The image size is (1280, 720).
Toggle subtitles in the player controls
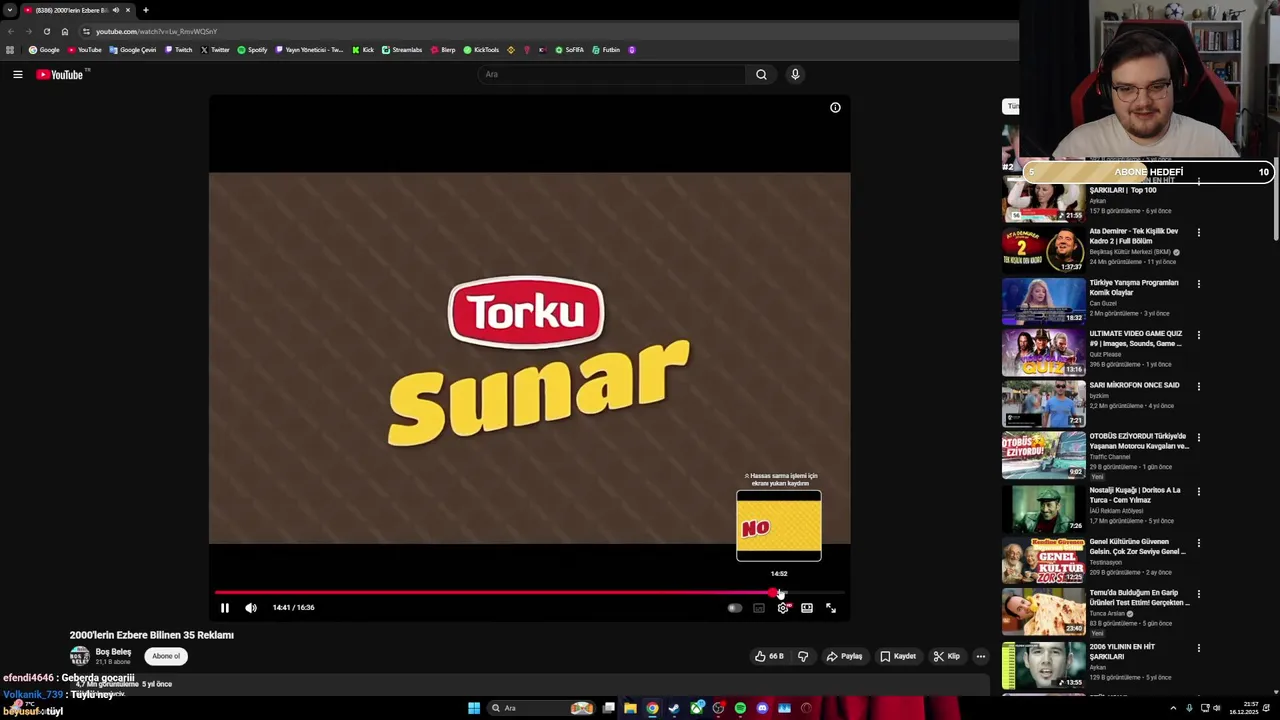click(x=759, y=608)
